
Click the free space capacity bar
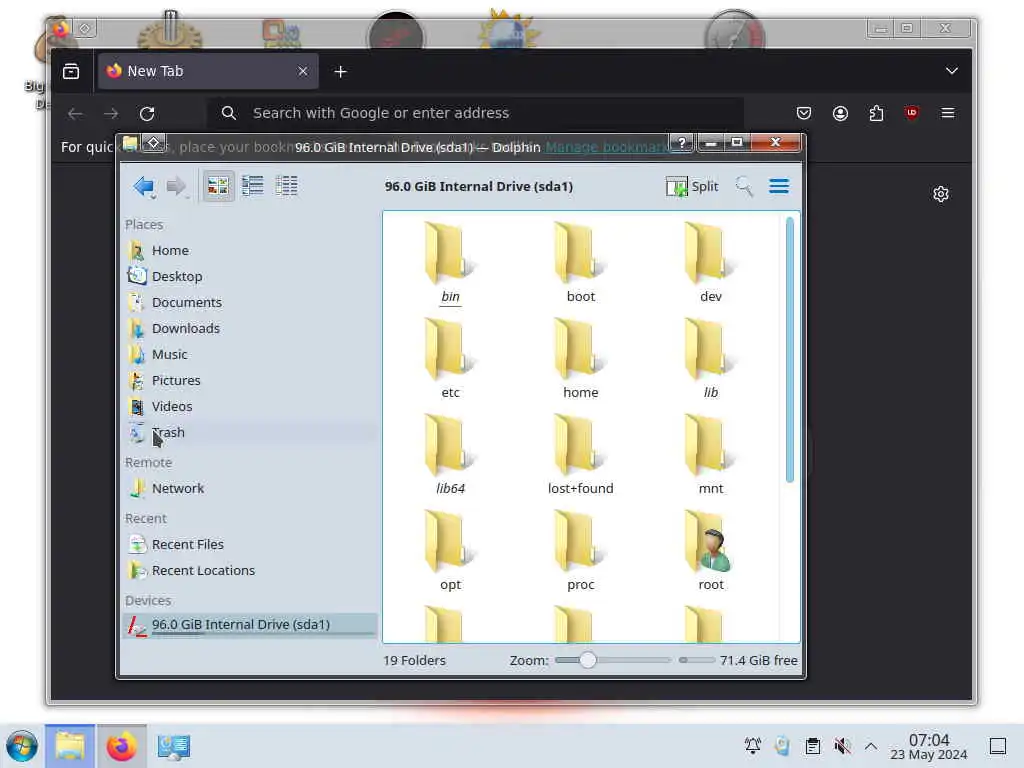697,660
